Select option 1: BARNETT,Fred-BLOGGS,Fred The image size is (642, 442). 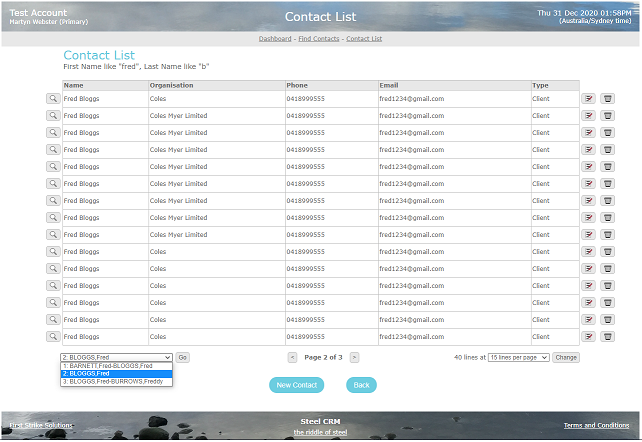(116, 366)
